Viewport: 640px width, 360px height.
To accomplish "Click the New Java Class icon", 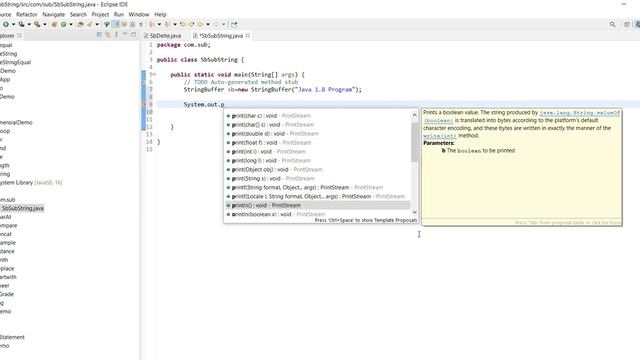I will (x=63, y=24).
